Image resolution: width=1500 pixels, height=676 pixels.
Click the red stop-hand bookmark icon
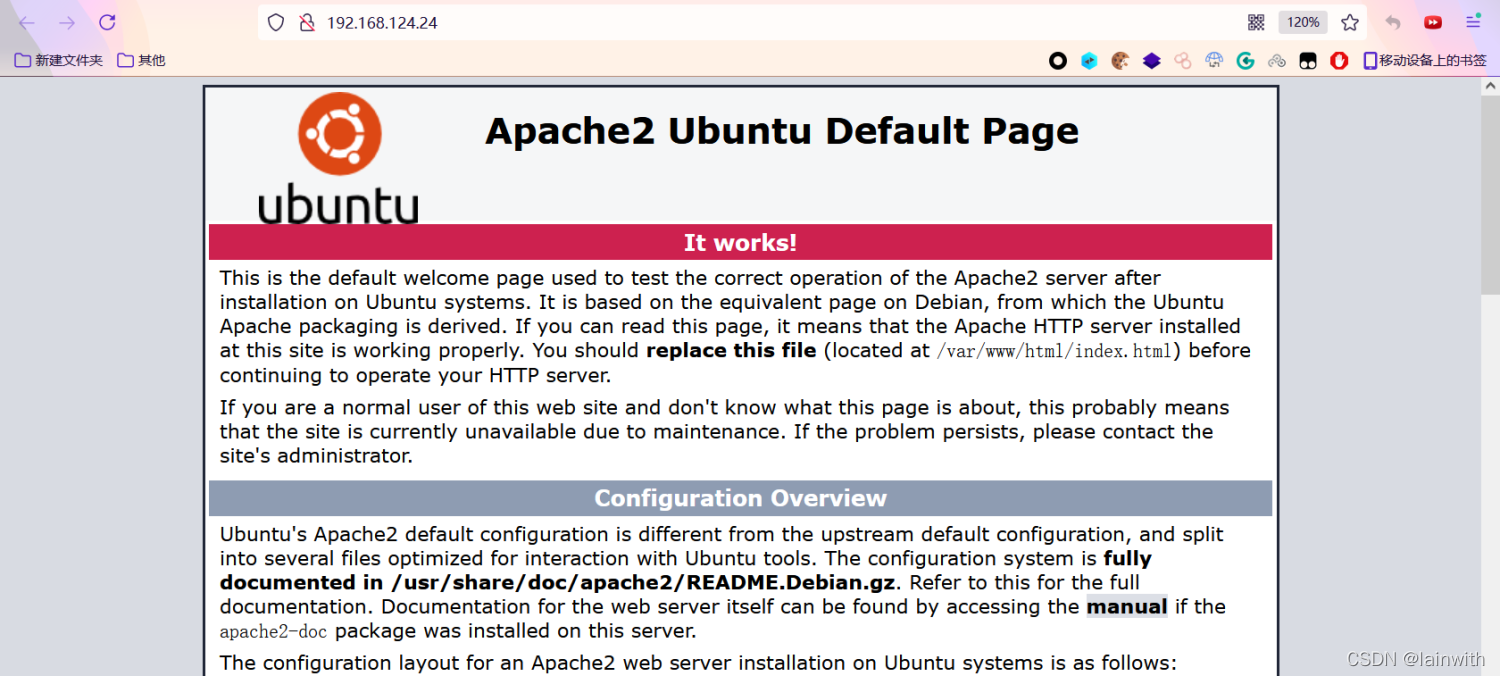[x=1339, y=61]
